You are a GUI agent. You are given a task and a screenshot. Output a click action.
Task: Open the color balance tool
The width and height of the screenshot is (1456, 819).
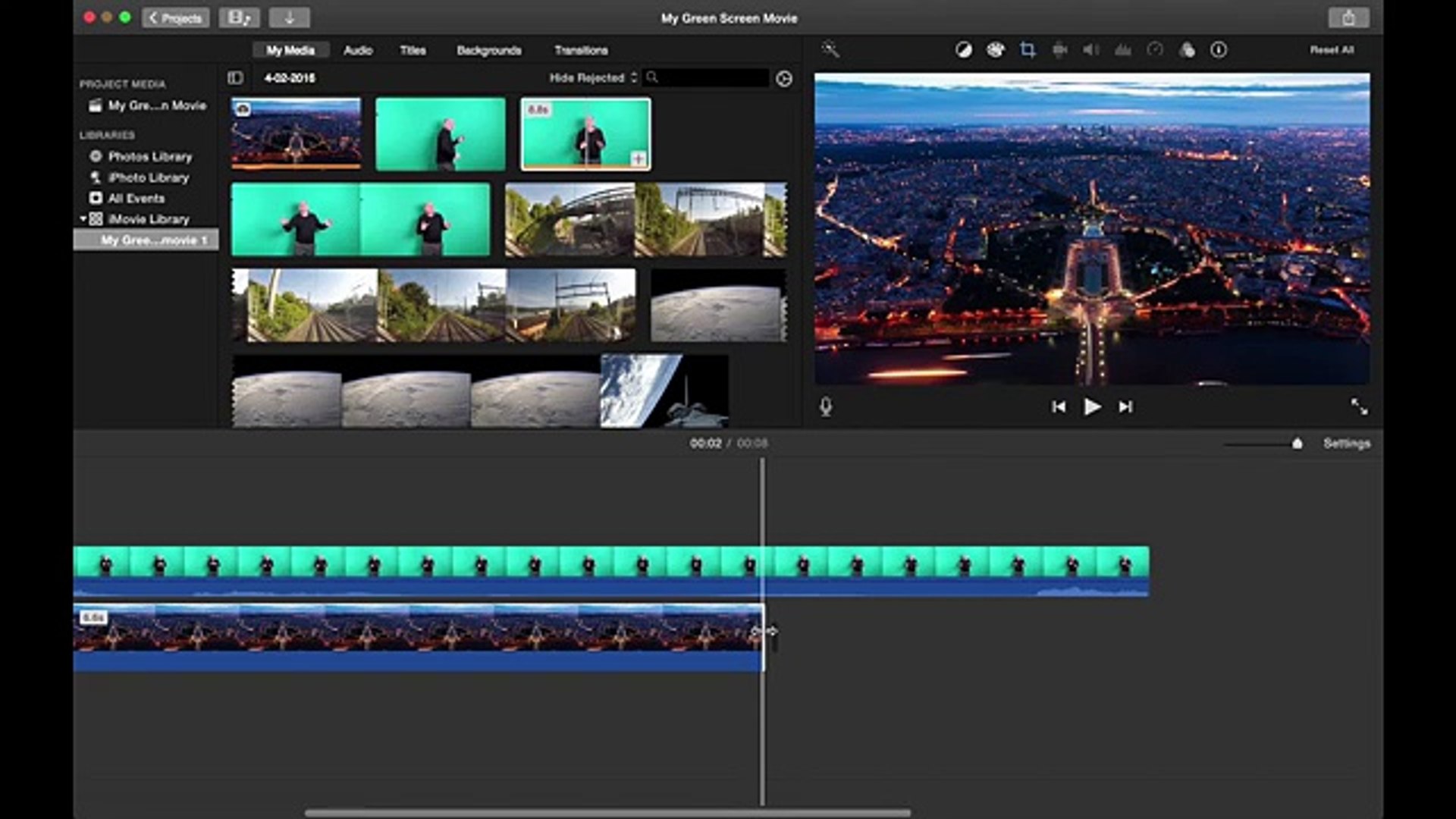[963, 50]
